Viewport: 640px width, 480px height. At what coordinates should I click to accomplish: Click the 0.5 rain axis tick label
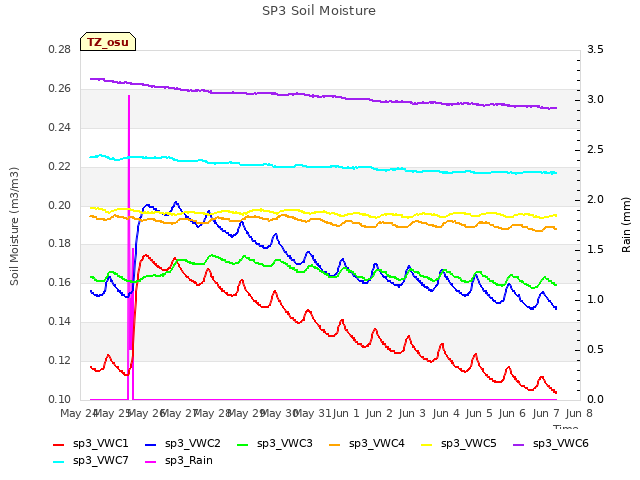[595, 350]
